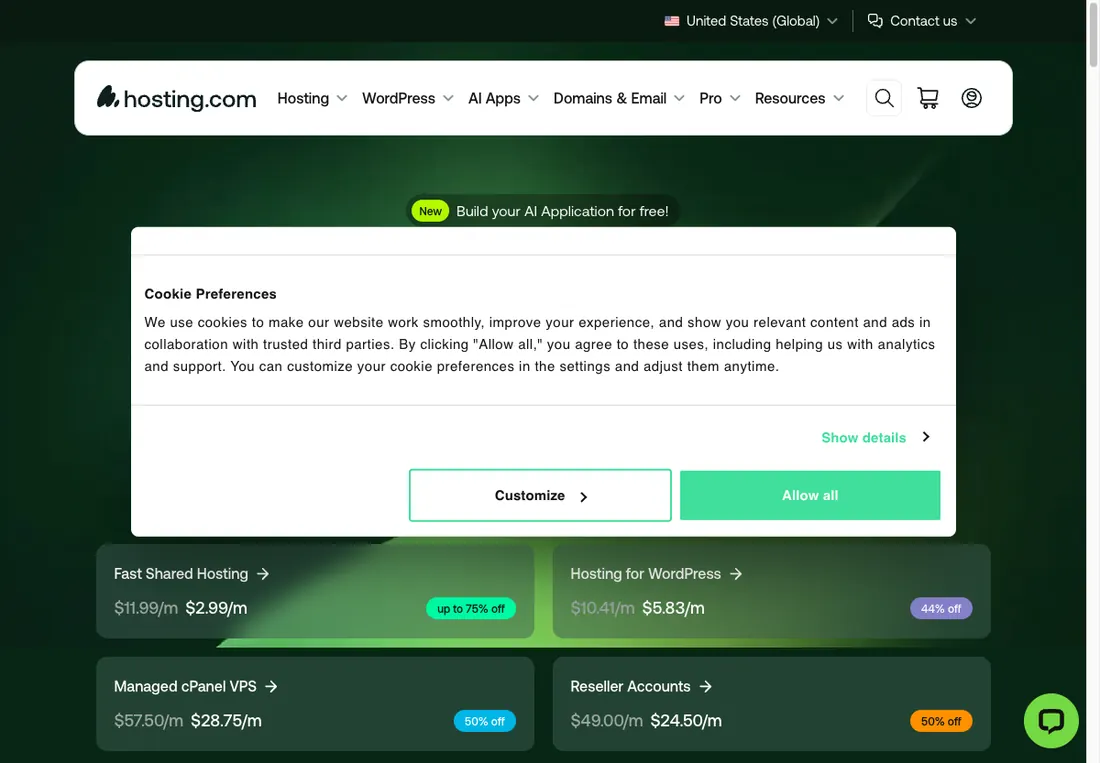The width and height of the screenshot is (1100, 763).
Task: Expand the Hosting menu
Action: pyautogui.click(x=312, y=98)
